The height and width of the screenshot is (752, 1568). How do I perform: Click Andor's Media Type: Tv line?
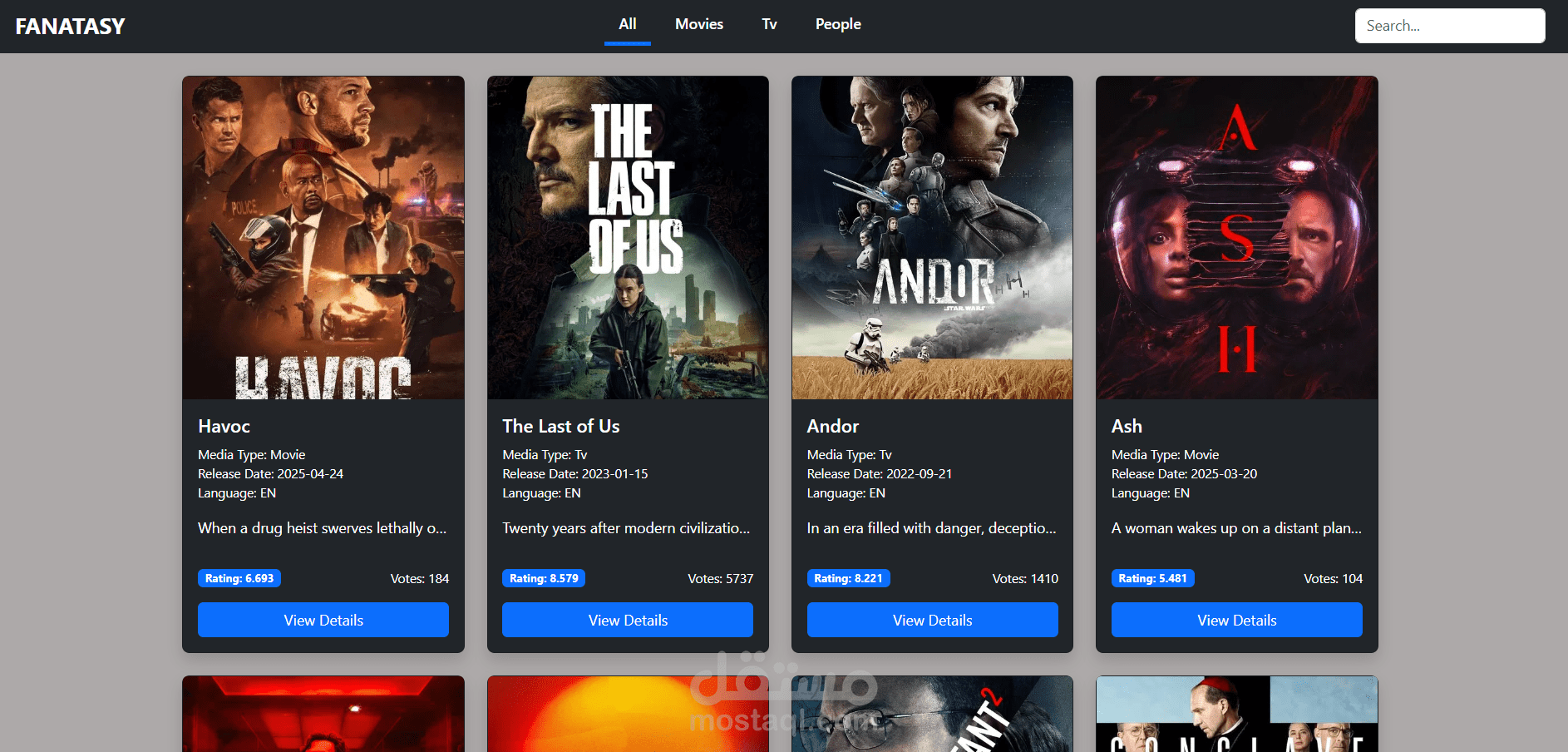click(849, 454)
